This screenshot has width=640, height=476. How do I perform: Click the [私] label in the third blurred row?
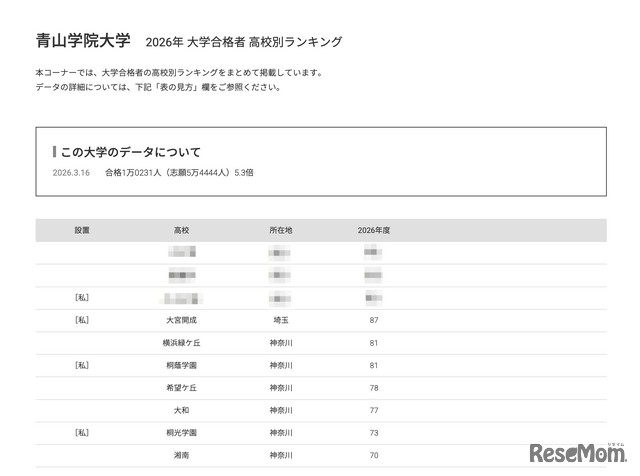tap(82, 298)
